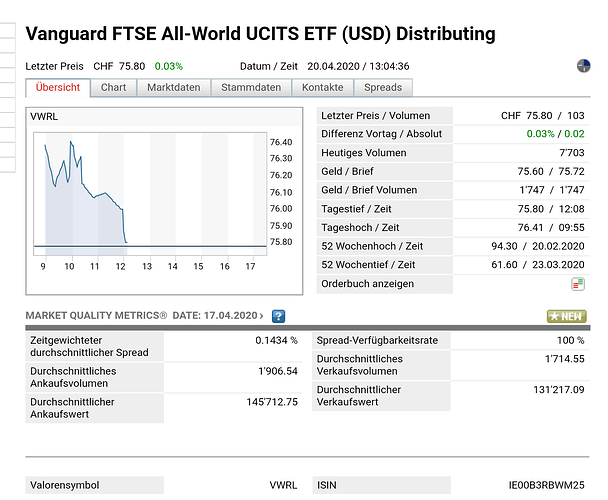Click the spread value 0.1434 %

tap(276, 341)
